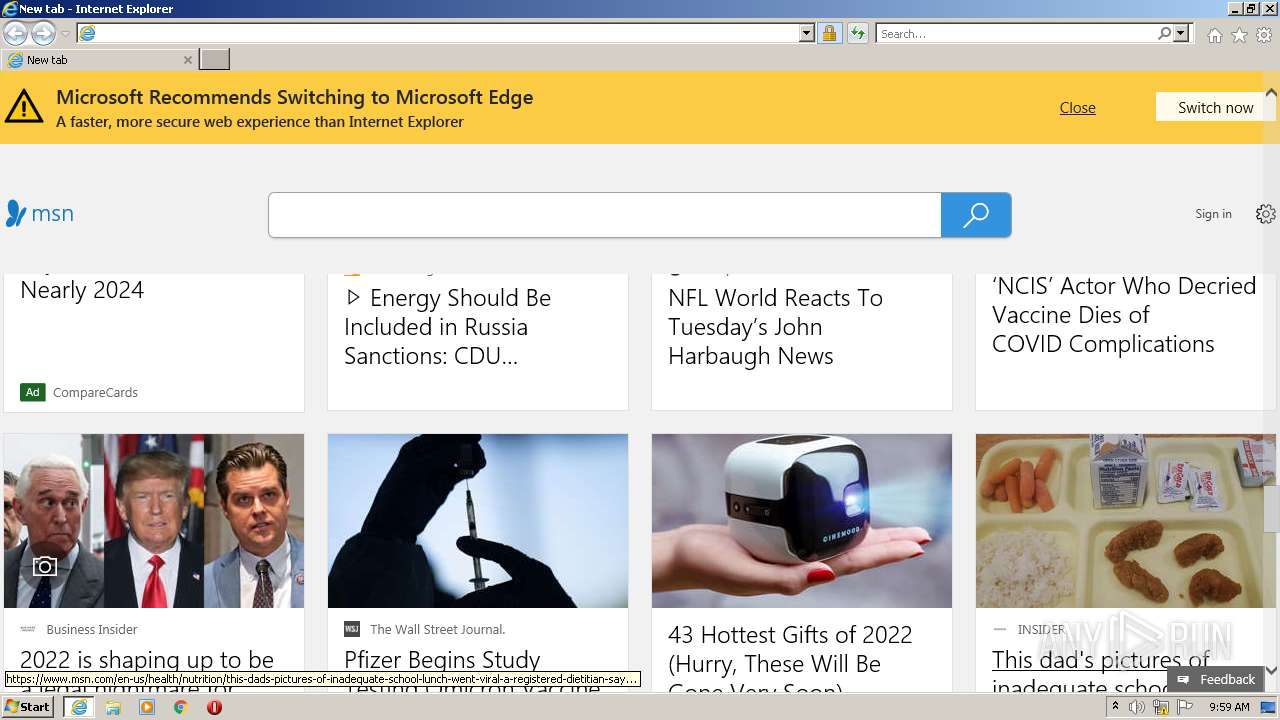
Task: Click the Show desktop icon by the clock
Action: coord(1269,707)
